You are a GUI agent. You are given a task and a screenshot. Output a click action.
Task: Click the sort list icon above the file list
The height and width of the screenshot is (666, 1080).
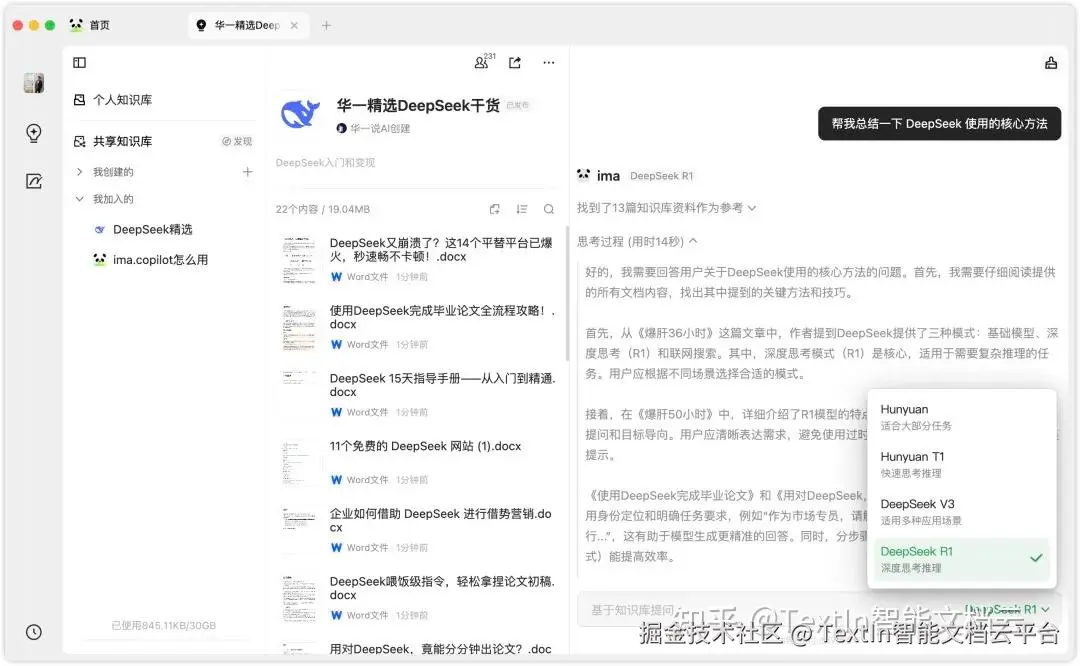pyautogui.click(x=521, y=209)
